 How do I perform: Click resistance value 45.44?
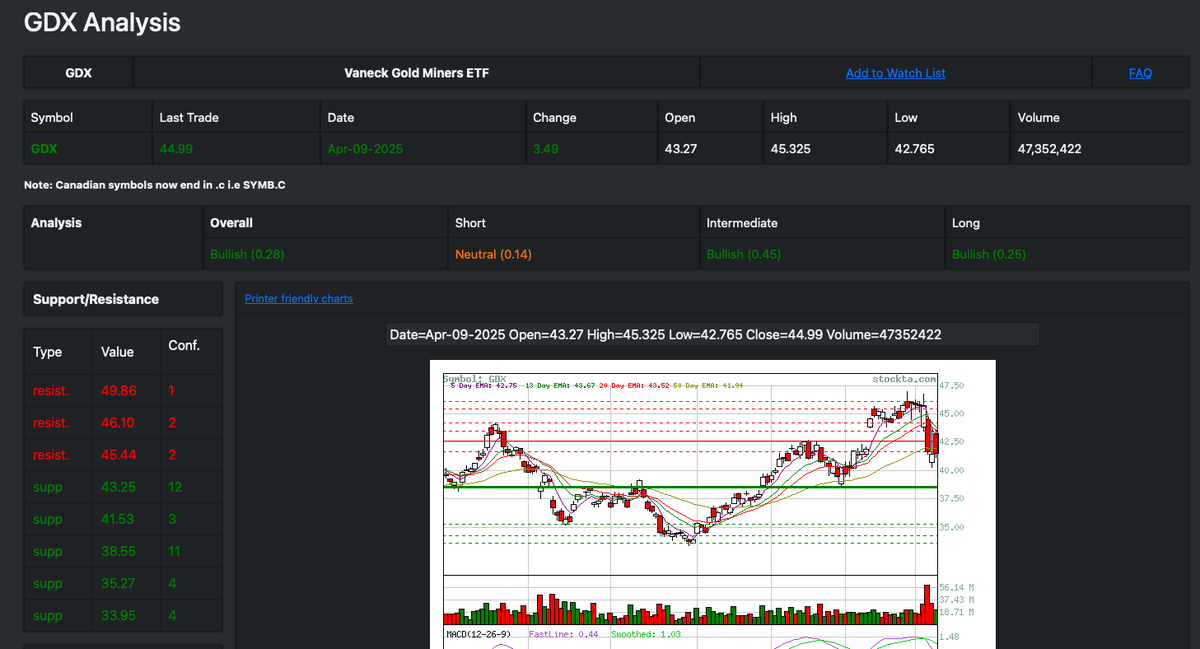pos(119,455)
